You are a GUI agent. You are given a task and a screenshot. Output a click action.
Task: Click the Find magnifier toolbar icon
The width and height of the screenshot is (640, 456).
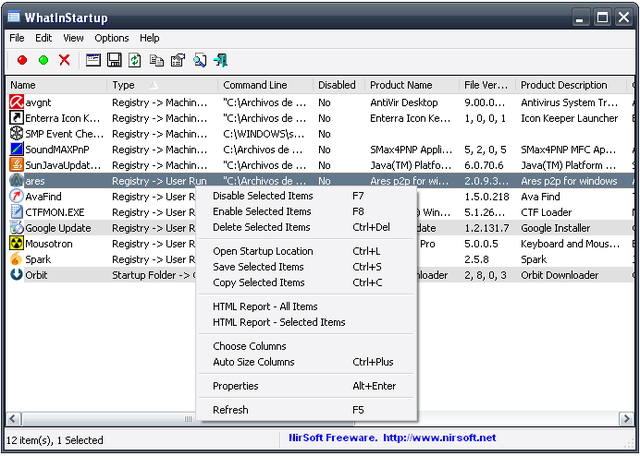(200, 60)
